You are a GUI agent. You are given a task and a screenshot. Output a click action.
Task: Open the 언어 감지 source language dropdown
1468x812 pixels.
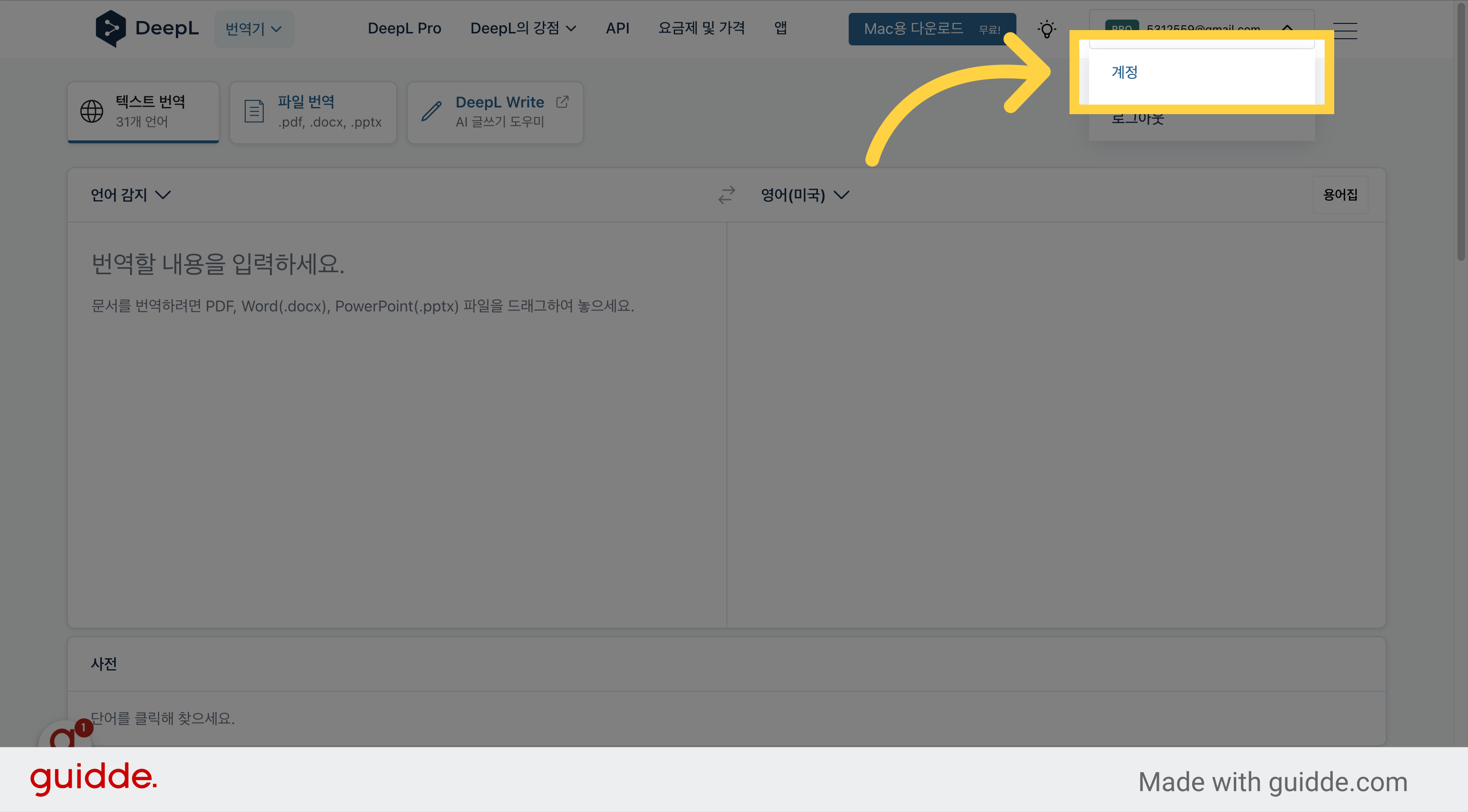[131, 195]
